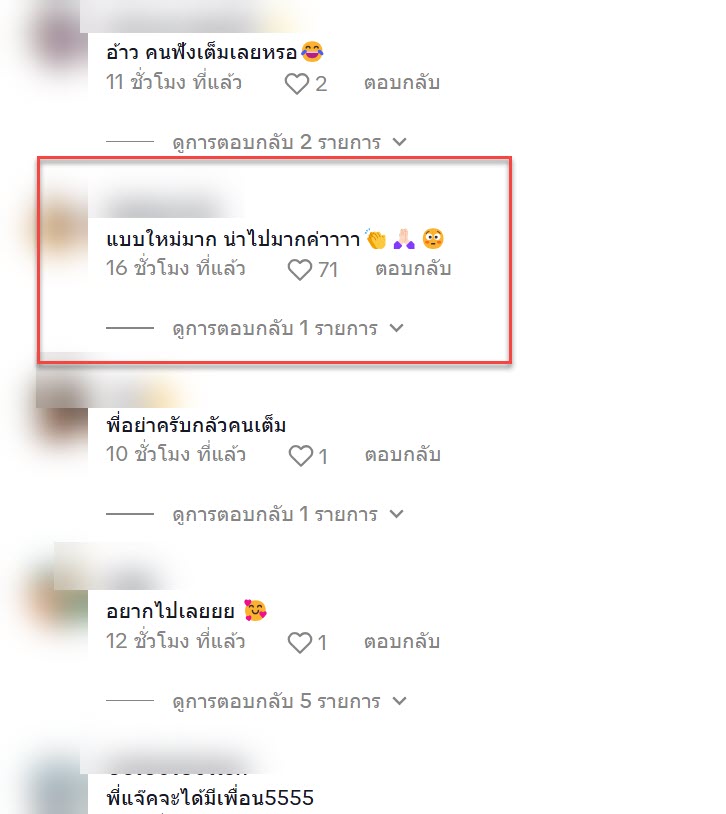Like the 'อ้าว คนฟังเต็มเลยหรอ' comment

297,84
